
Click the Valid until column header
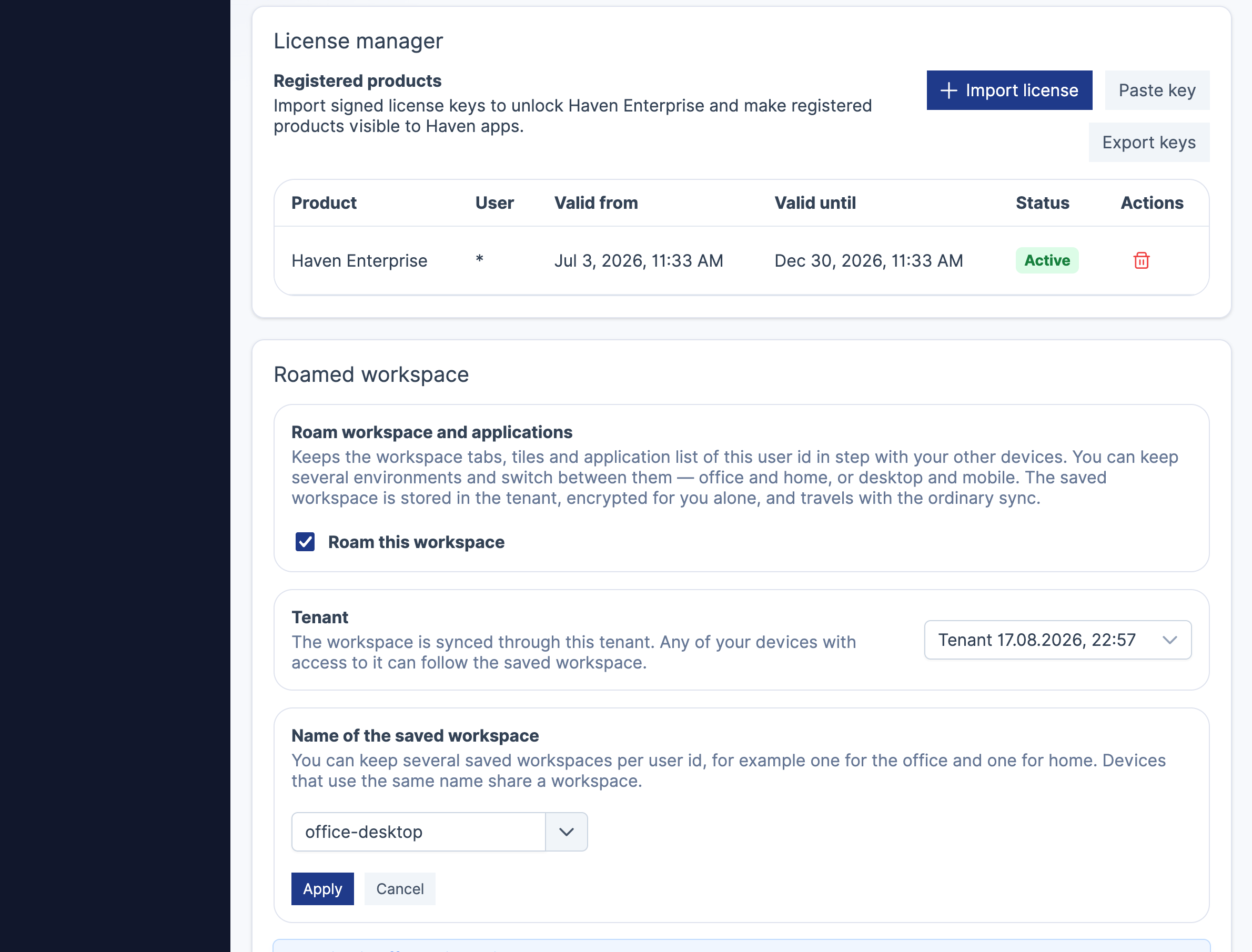coord(815,203)
